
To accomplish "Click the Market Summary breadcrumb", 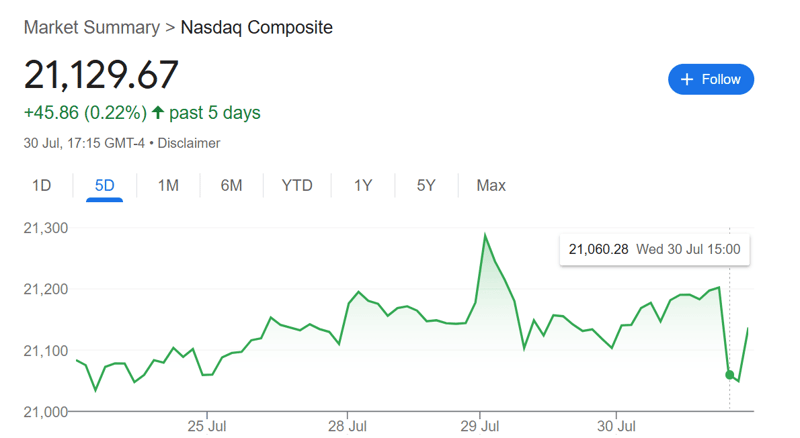I will 91,27.
